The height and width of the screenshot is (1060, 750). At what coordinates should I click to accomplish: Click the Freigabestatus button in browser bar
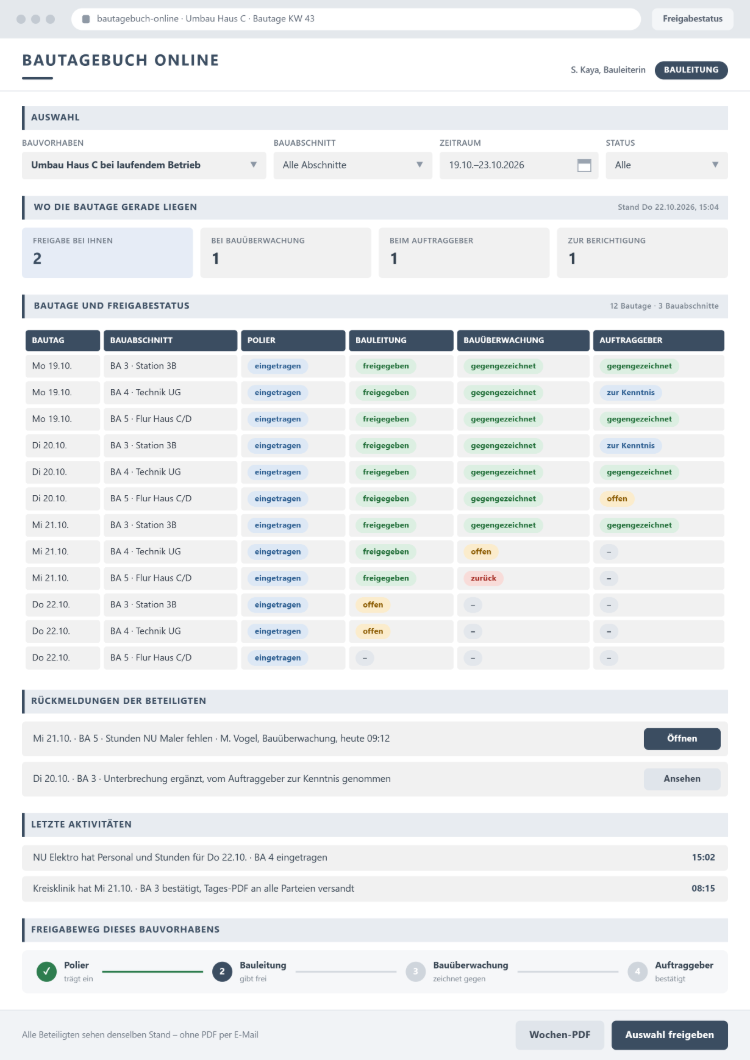click(693, 19)
